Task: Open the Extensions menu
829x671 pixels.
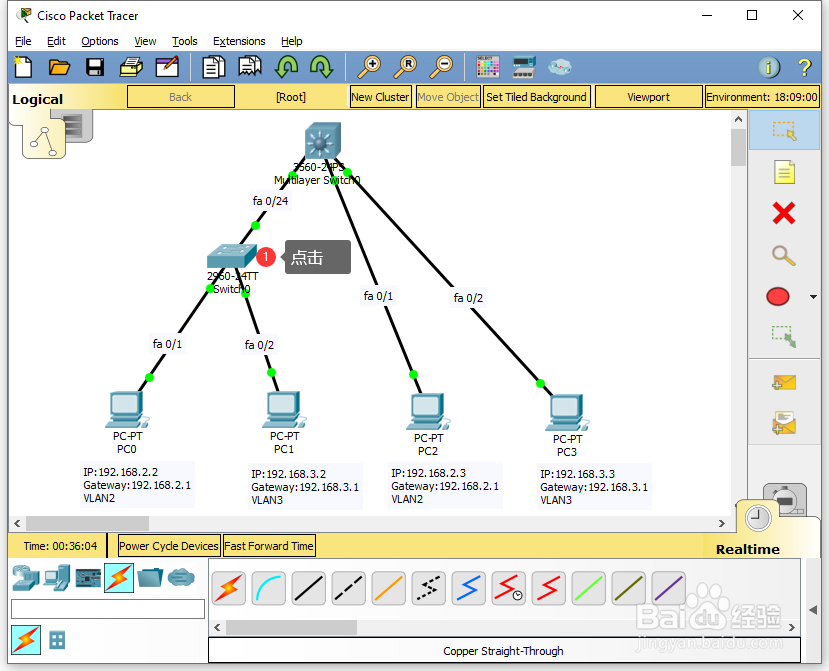Action: click(239, 41)
